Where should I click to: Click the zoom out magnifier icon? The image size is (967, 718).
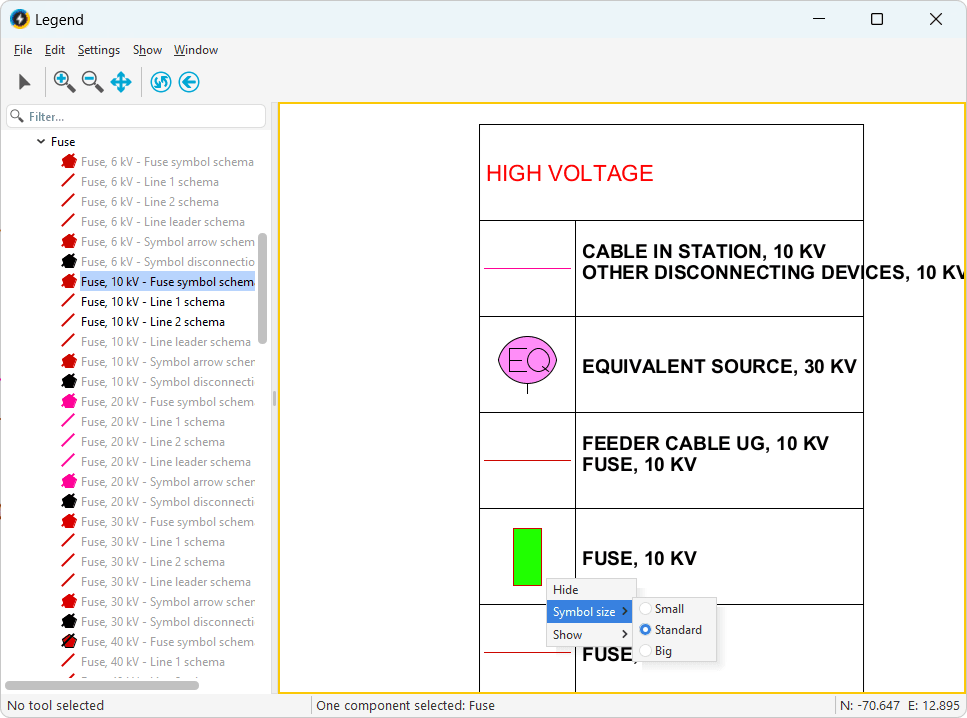[93, 82]
